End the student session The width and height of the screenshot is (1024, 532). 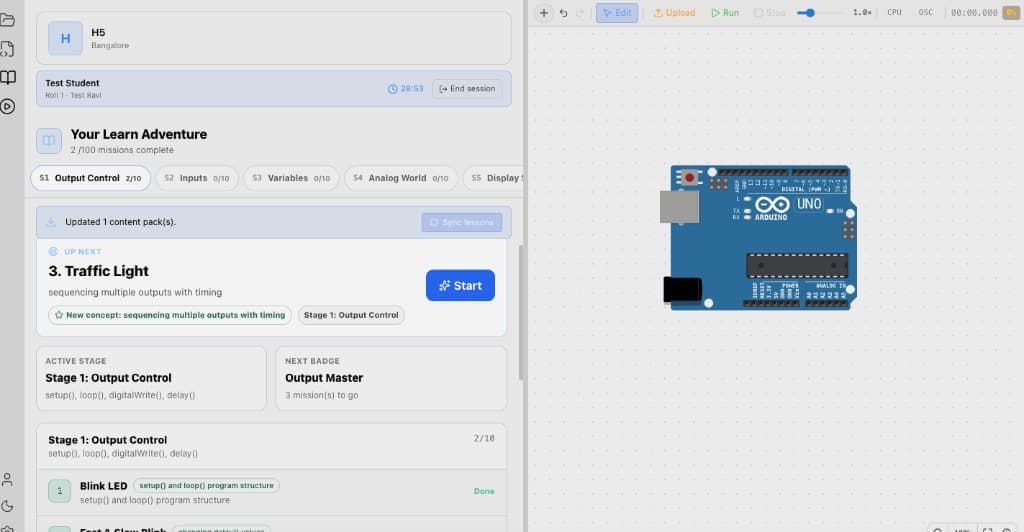click(467, 89)
